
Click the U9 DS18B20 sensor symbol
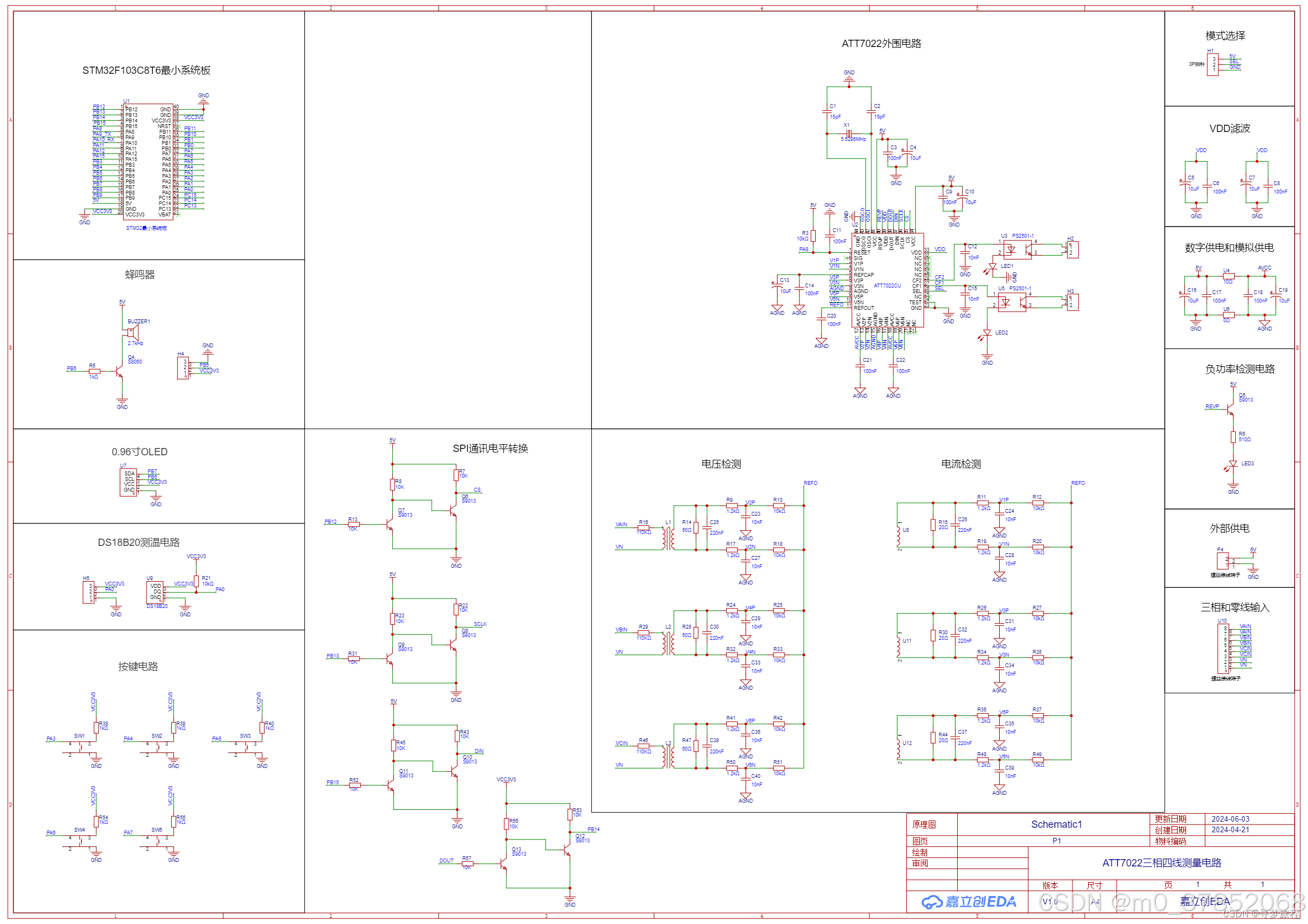coord(155,592)
